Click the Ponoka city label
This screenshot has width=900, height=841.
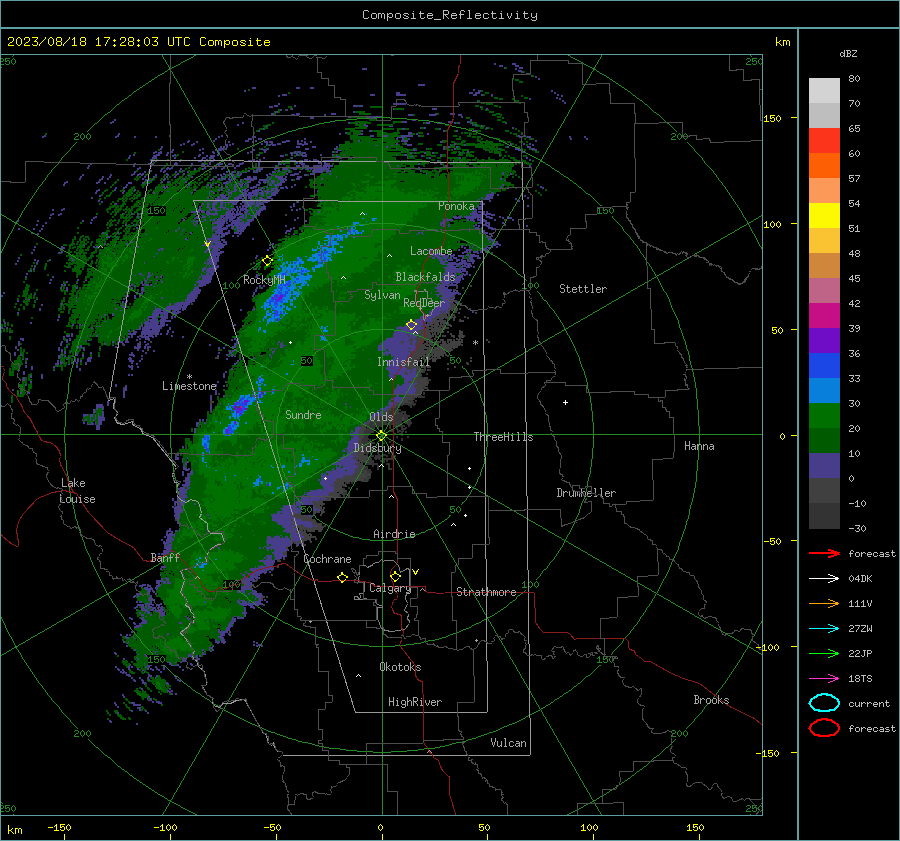point(456,206)
